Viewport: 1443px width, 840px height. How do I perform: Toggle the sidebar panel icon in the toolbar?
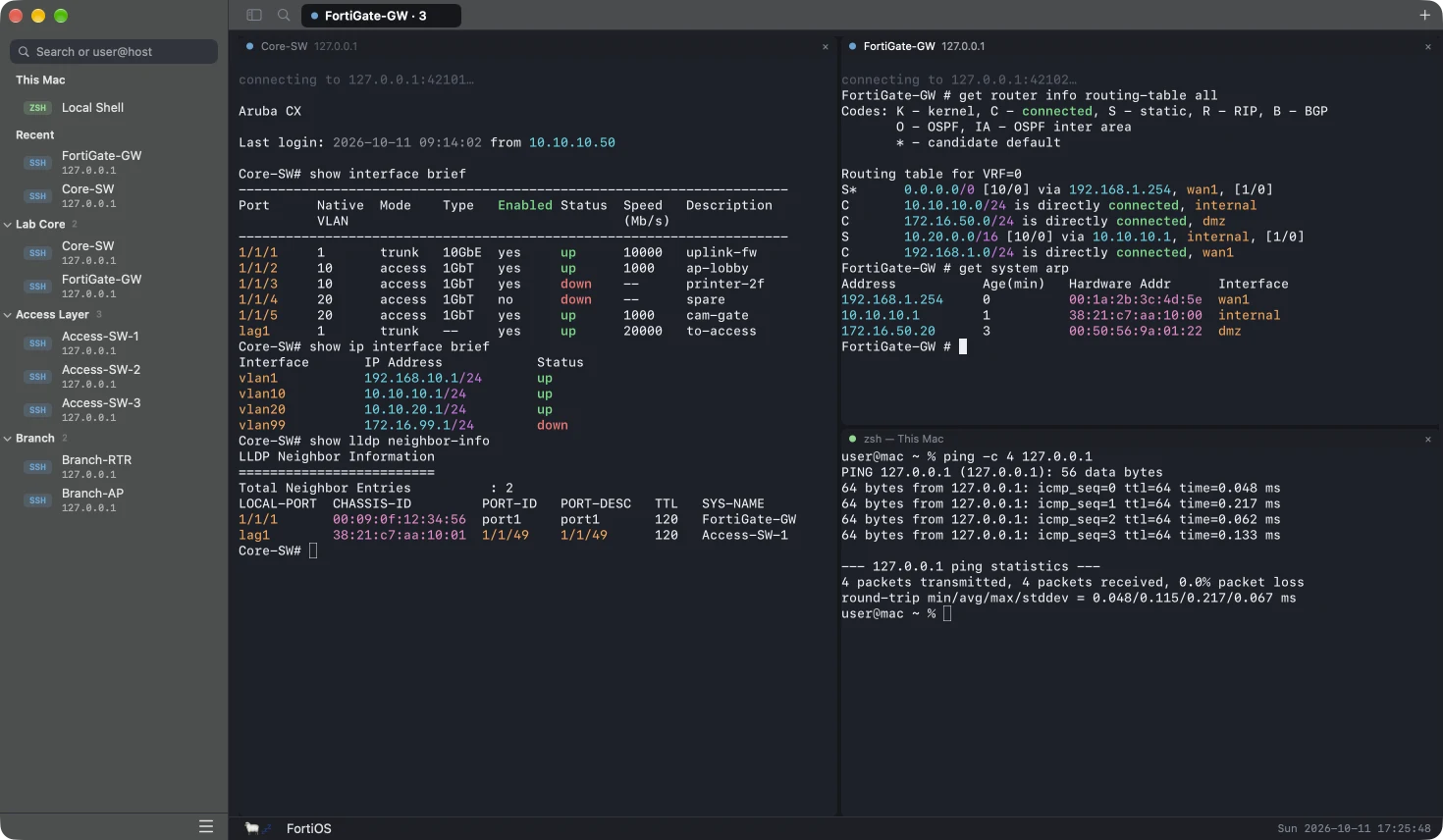pyautogui.click(x=254, y=15)
